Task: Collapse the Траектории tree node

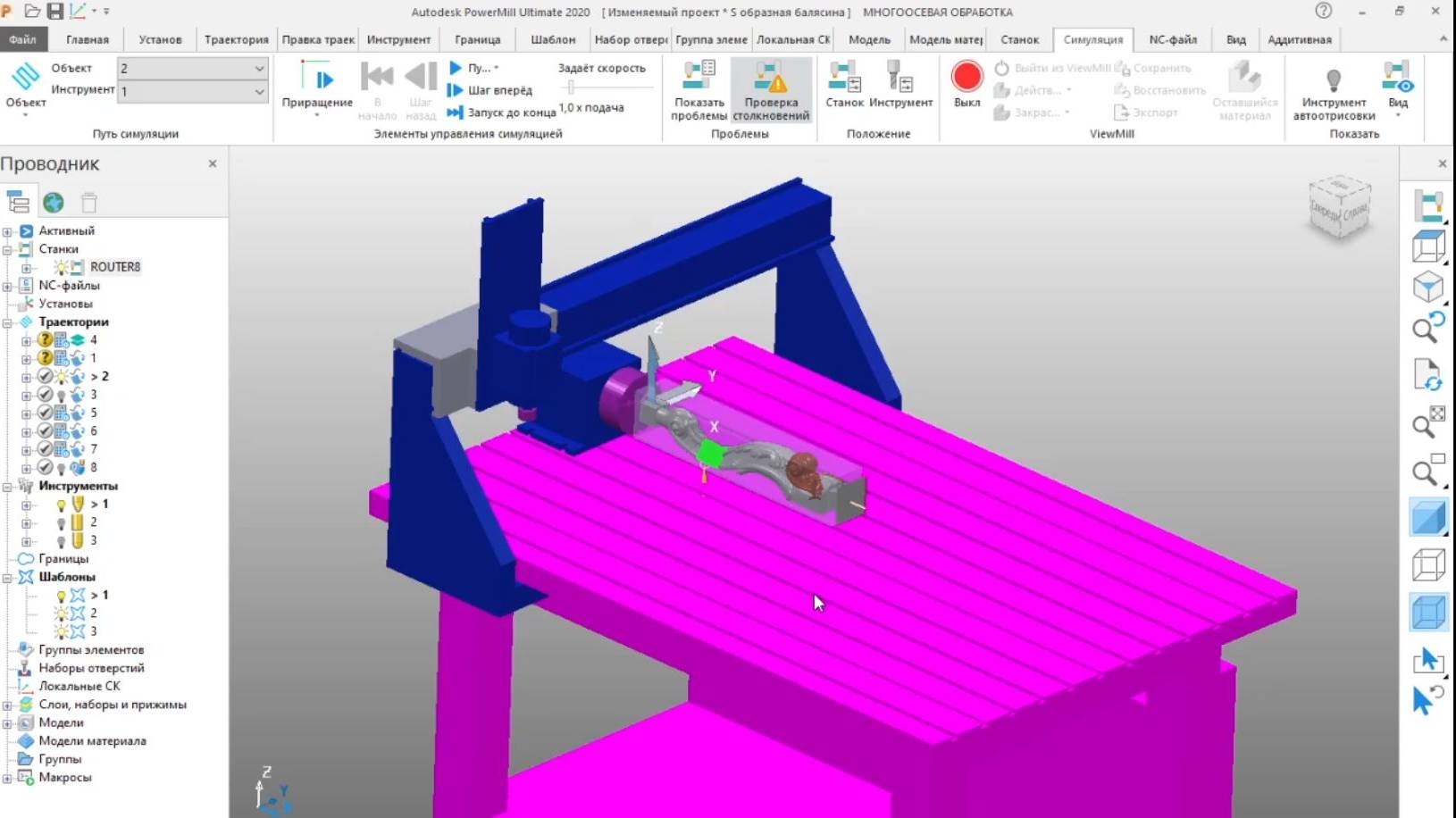Action: click(7, 322)
